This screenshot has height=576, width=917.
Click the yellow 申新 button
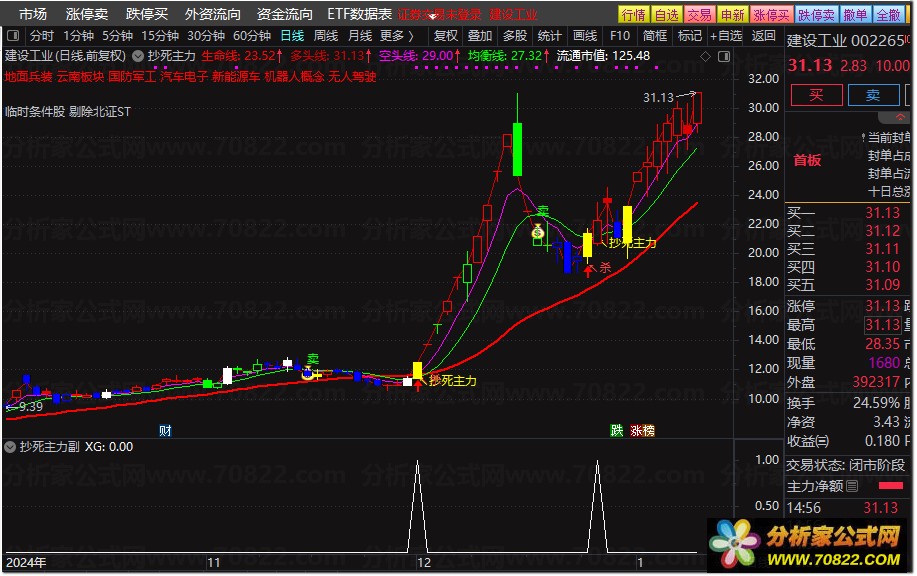732,15
